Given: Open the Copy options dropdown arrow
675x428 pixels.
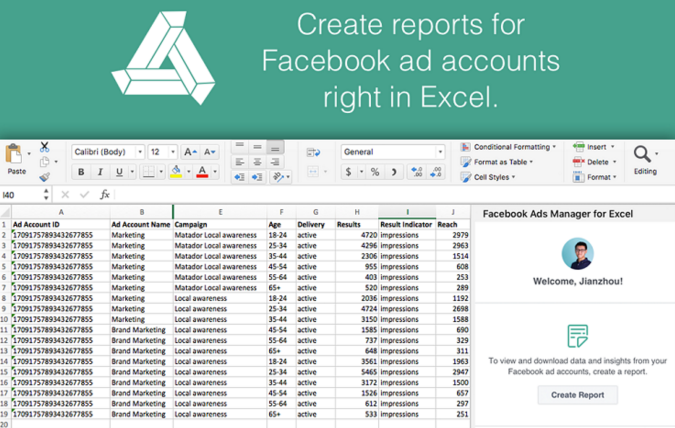Looking at the screenshot, I should pyautogui.click(x=56, y=162).
